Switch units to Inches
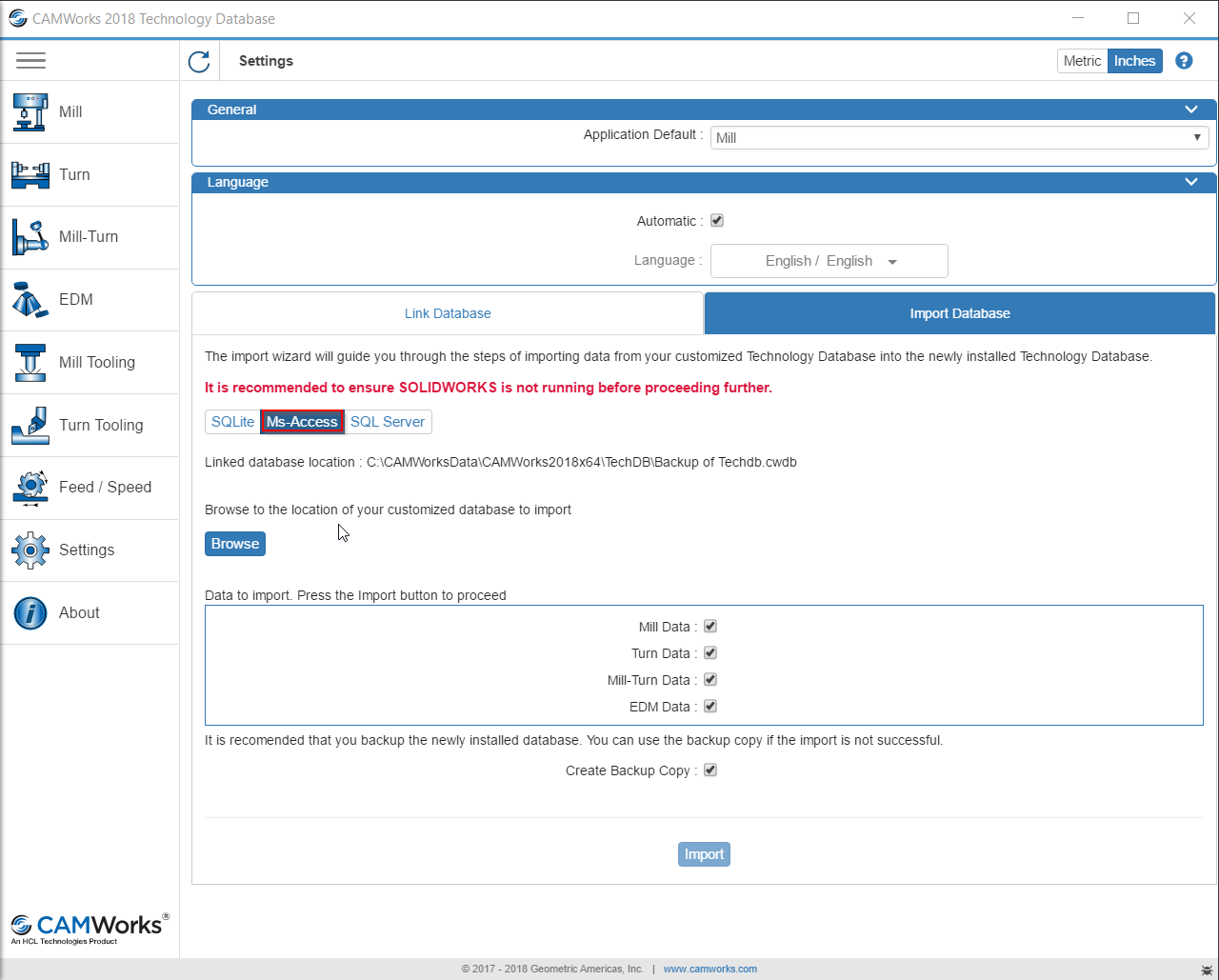1219x980 pixels. click(1134, 61)
